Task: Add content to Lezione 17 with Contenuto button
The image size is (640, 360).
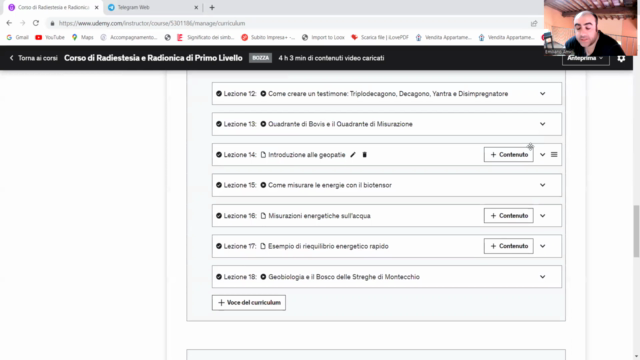Action: (x=509, y=246)
